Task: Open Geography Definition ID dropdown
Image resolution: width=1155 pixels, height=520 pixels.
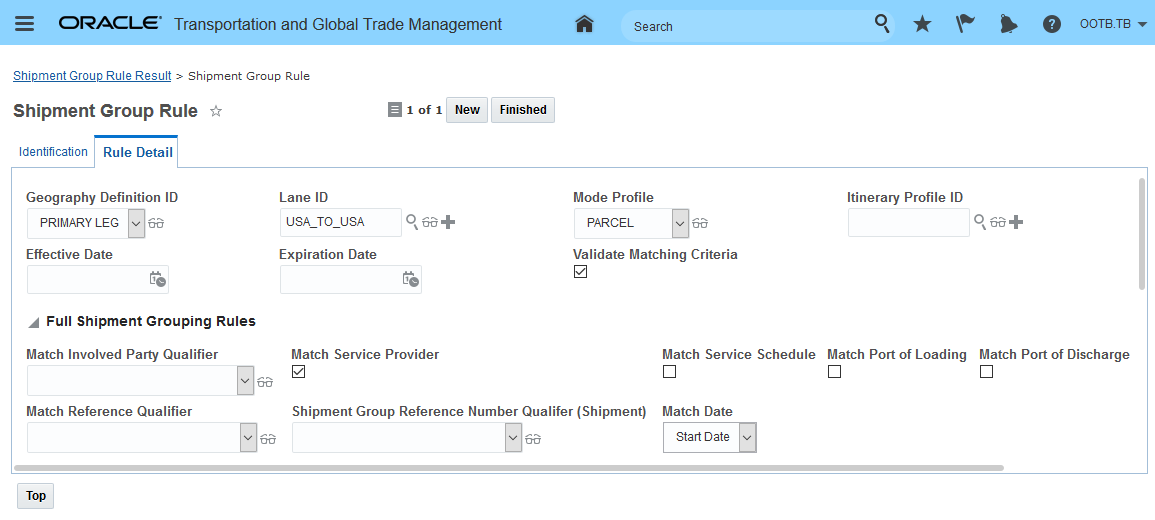Action: (x=137, y=223)
